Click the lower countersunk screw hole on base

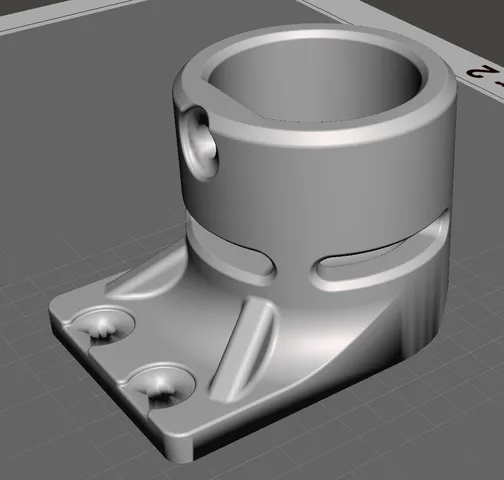tap(161, 385)
